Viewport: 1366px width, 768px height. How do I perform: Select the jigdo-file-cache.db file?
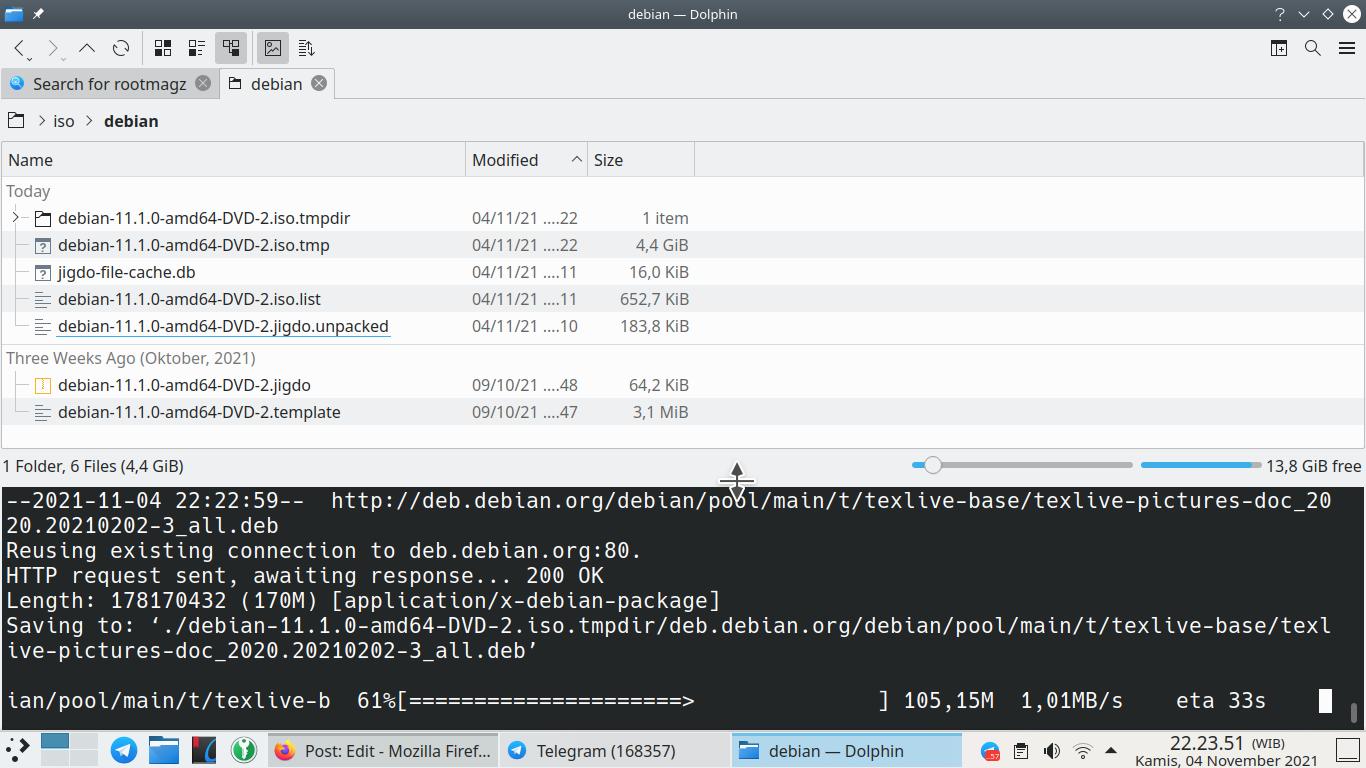click(127, 272)
